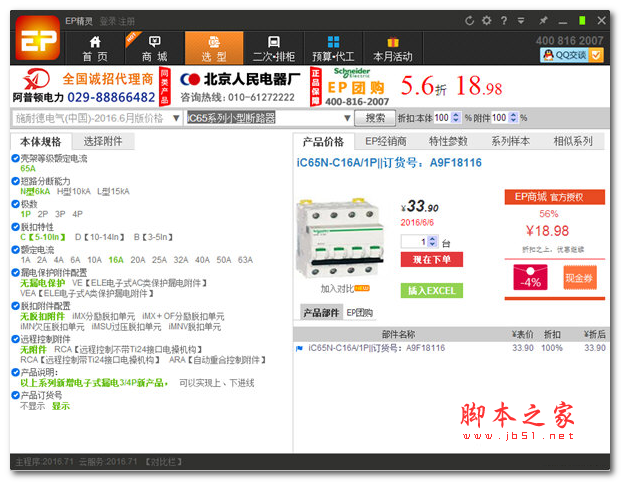Click the 折扣本体 value field
Image resolution: width=621 pixels, height=482 pixels.
click(442, 118)
